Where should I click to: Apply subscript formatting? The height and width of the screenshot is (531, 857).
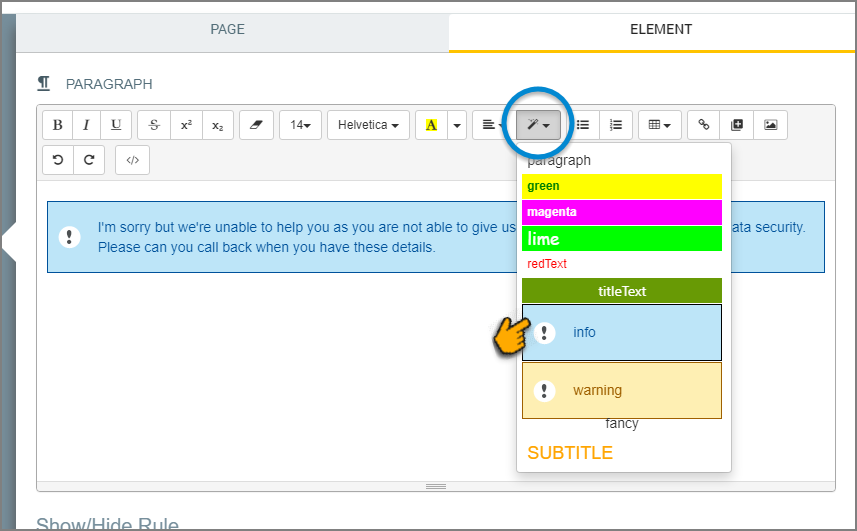[218, 125]
